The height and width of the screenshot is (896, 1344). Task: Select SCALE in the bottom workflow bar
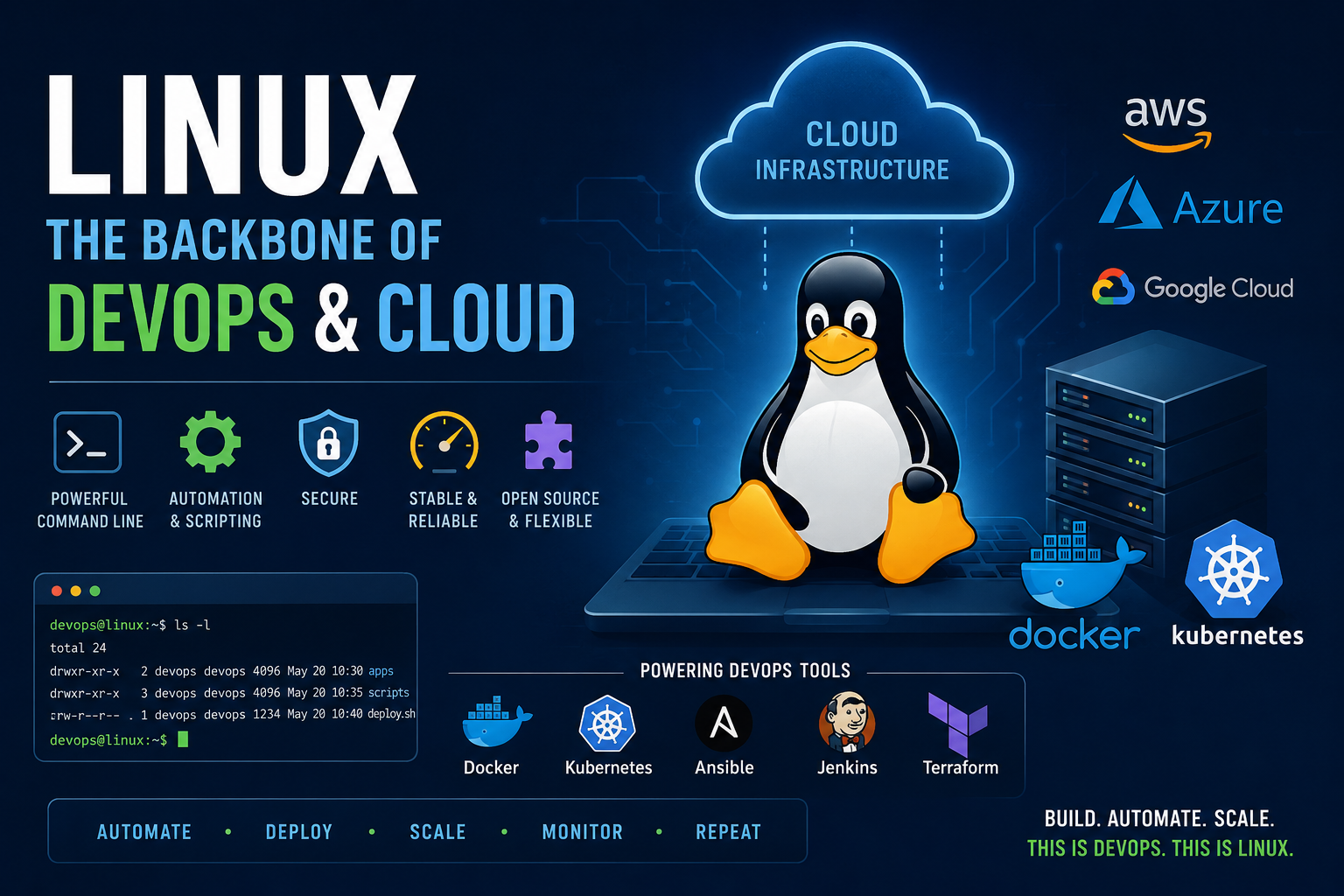click(x=437, y=832)
